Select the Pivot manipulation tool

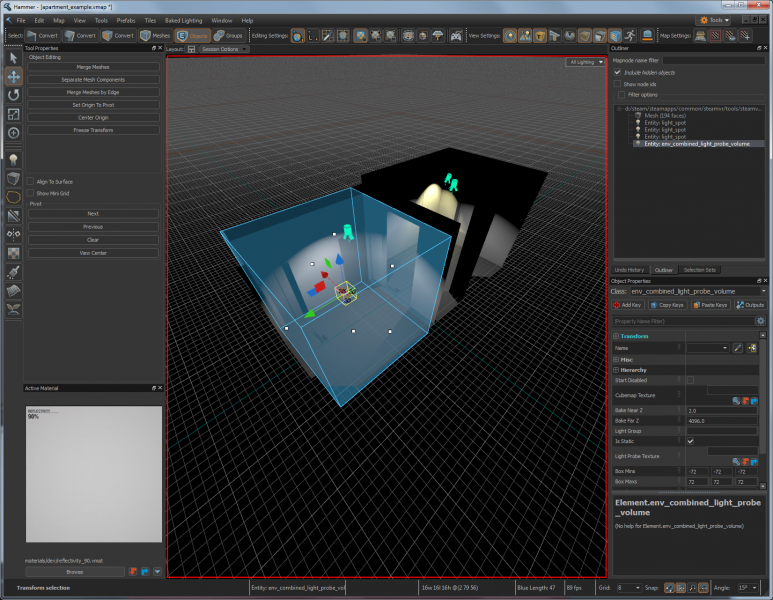click(x=13, y=133)
